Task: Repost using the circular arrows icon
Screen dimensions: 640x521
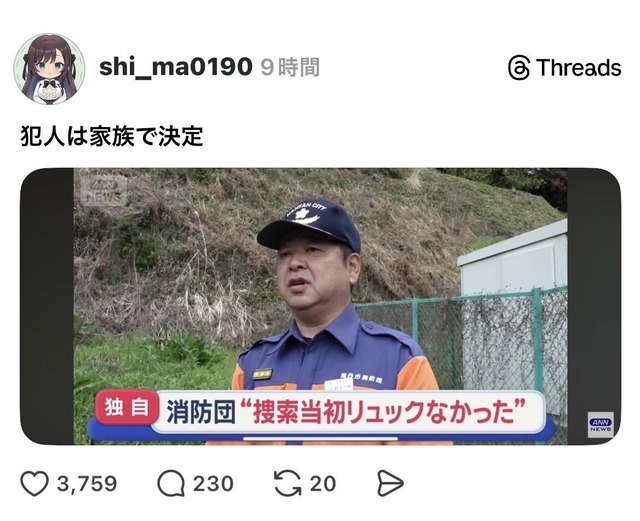Action: point(287,483)
